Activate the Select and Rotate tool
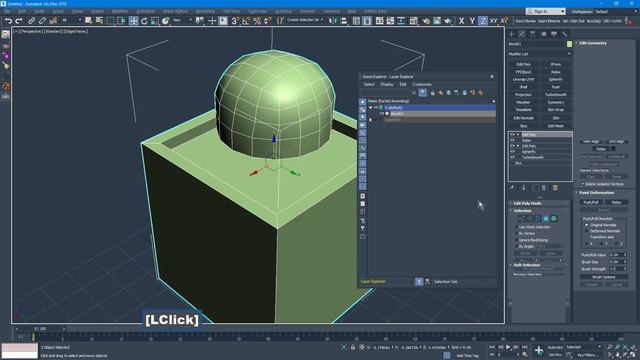640x360 pixels. pos(144,20)
